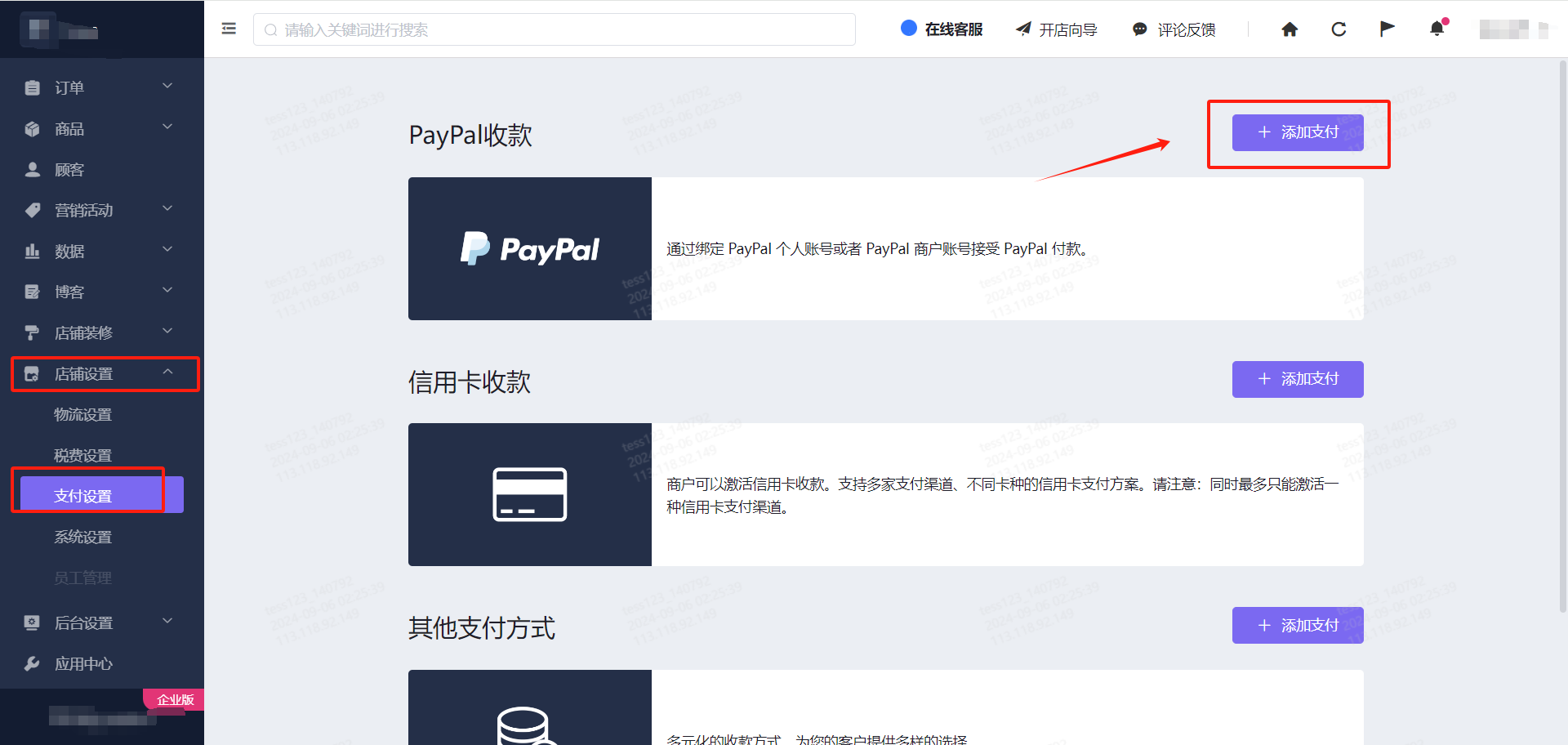Open 系统设置 submenu item

tap(83, 537)
